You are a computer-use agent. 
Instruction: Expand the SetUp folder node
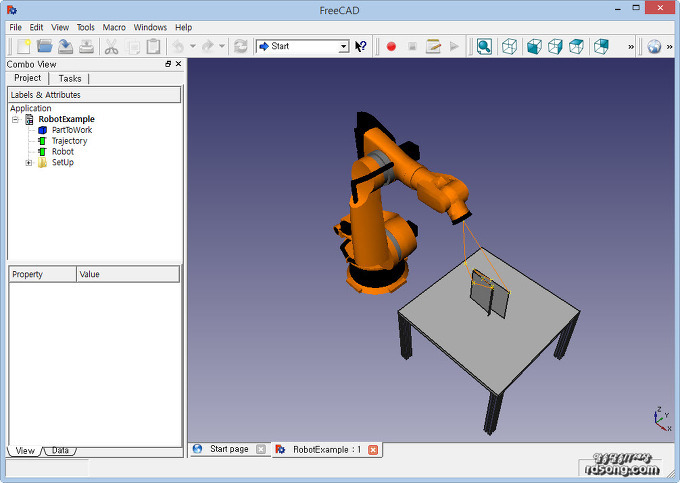(29, 163)
